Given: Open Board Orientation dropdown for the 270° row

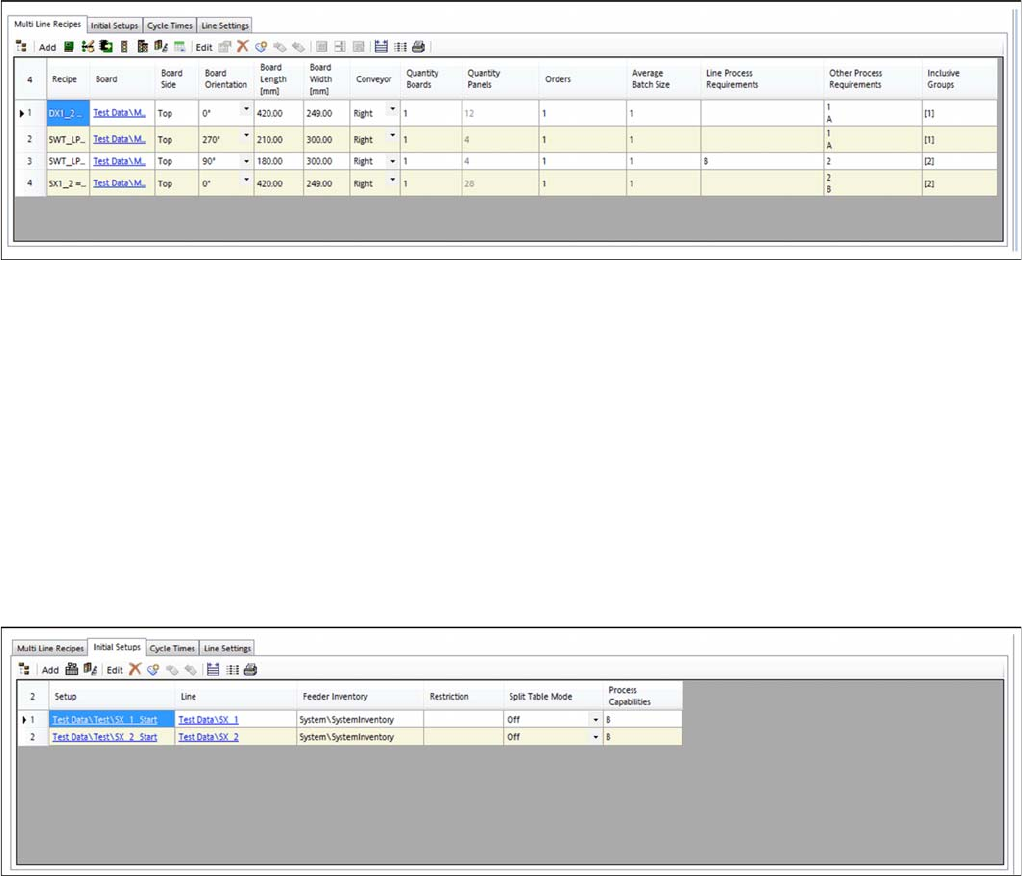Looking at the screenshot, I should coord(246,136).
